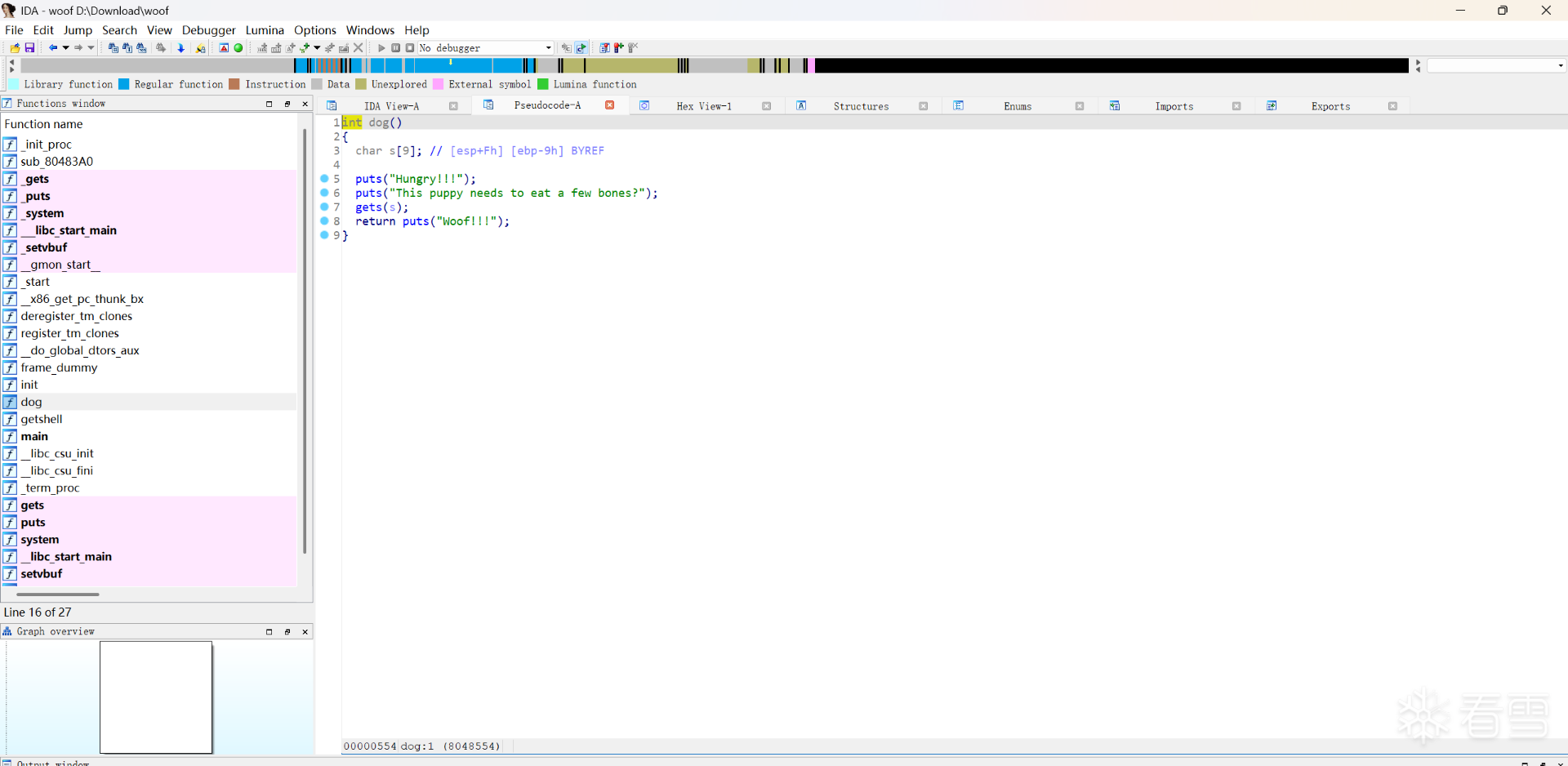Image resolution: width=1568 pixels, height=766 pixels.
Task: Open the forward-history dropdown arrow
Action: pos(91,48)
